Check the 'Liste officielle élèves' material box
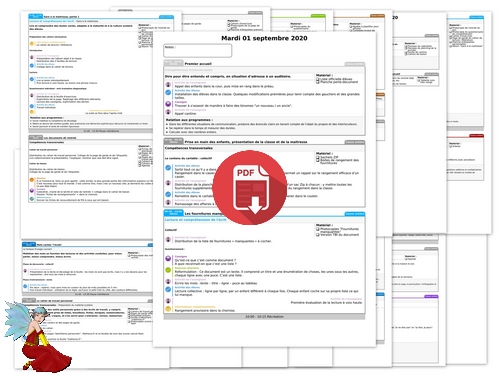 click(x=318, y=79)
